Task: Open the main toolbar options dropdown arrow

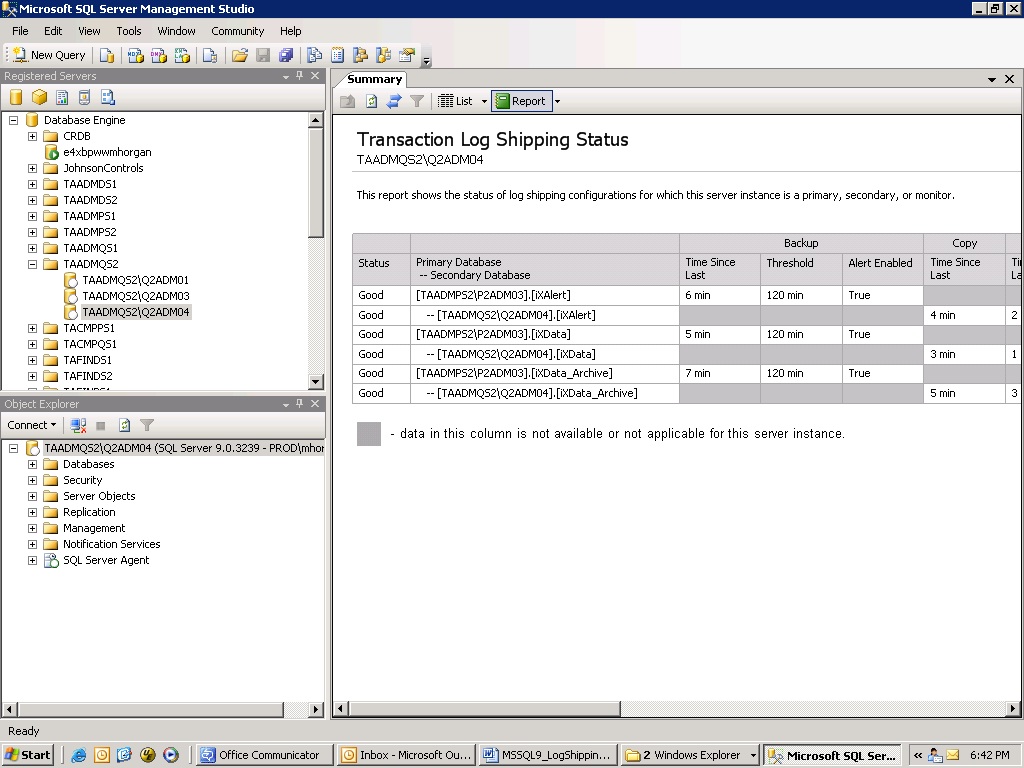Action: click(426, 61)
